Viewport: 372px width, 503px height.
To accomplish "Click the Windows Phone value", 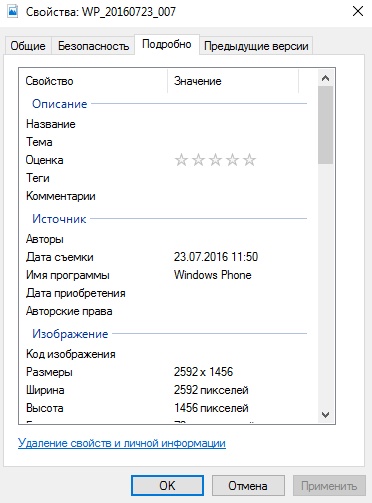I will [213, 275].
